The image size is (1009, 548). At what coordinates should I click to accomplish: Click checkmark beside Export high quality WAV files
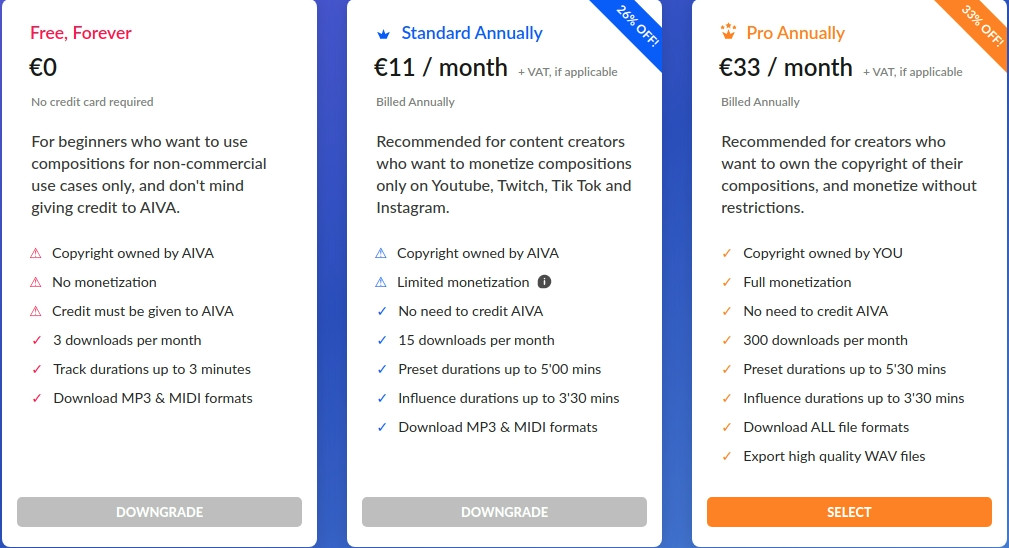point(727,456)
